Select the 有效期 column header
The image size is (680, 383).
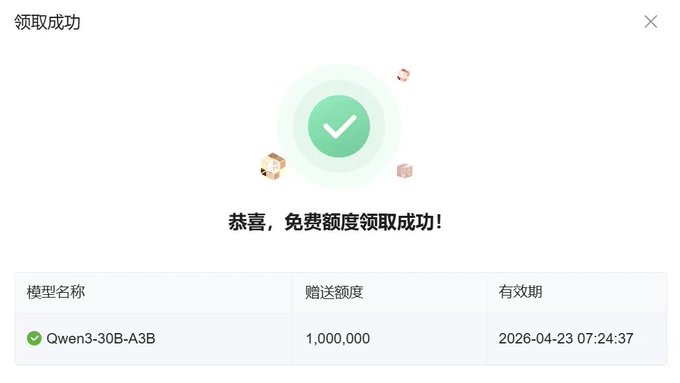[x=520, y=292]
